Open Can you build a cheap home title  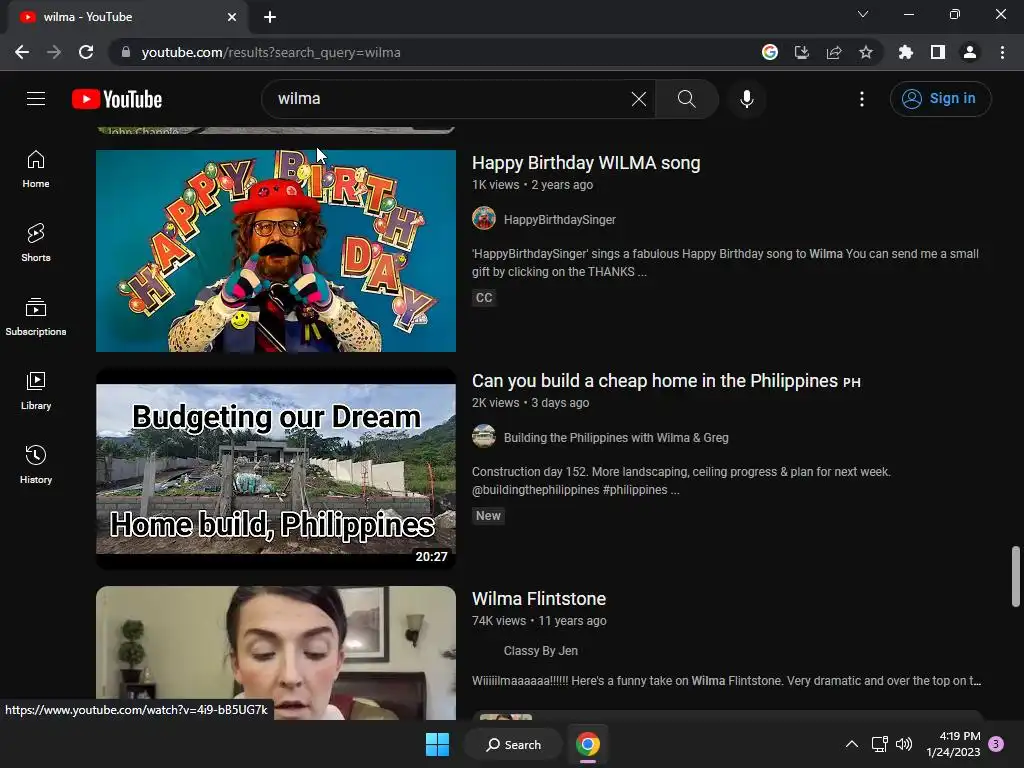[x=666, y=381]
